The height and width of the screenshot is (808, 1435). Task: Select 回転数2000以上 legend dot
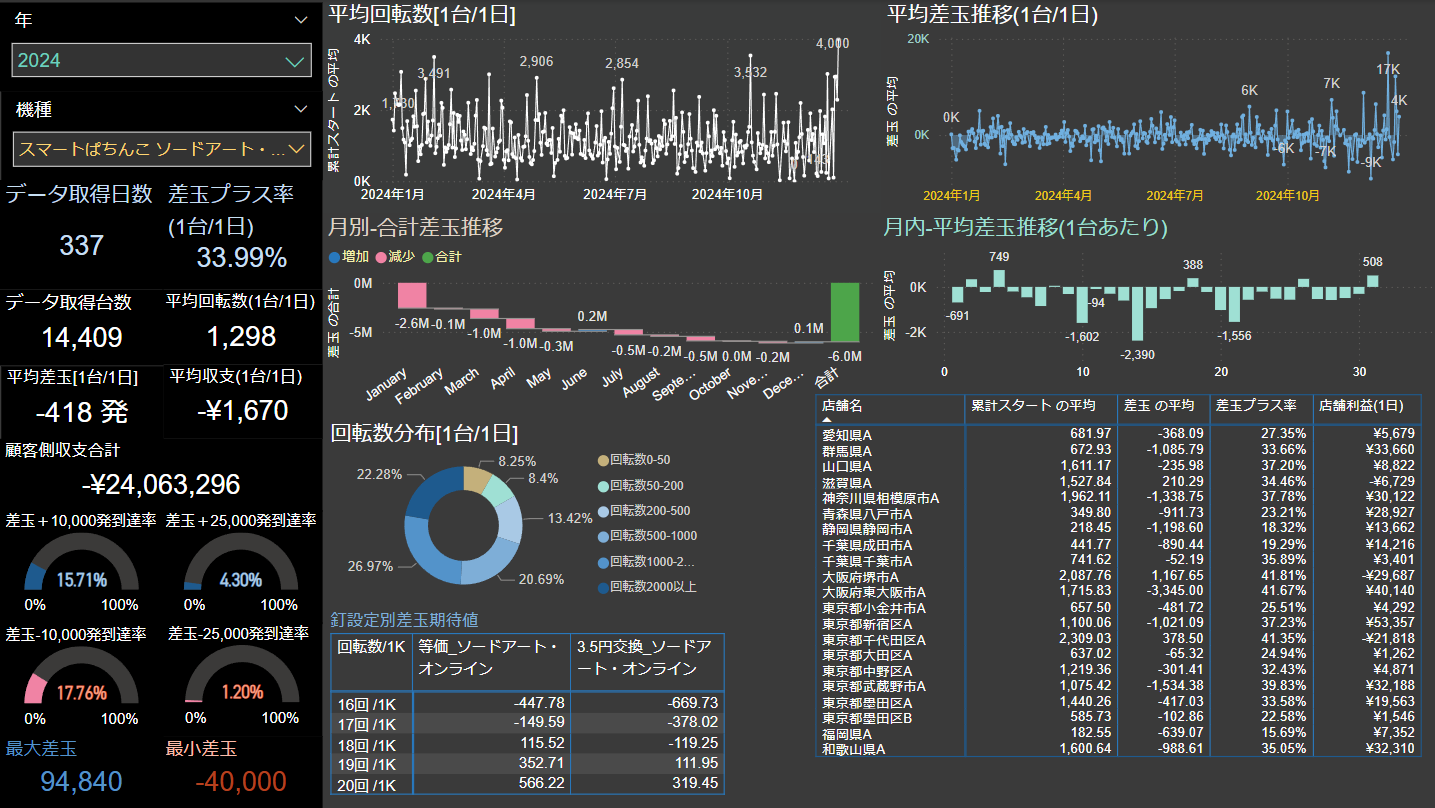point(602,587)
